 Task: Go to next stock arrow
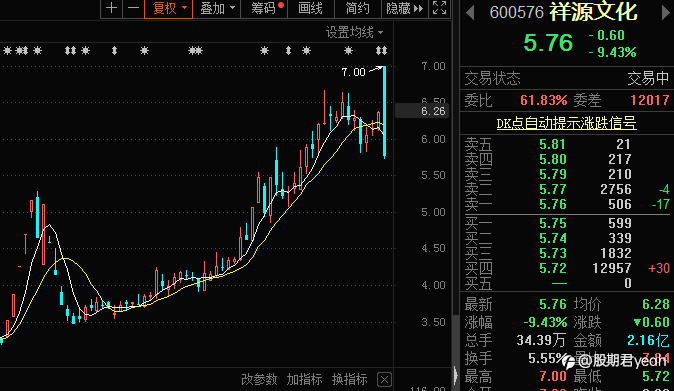(665, 12)
